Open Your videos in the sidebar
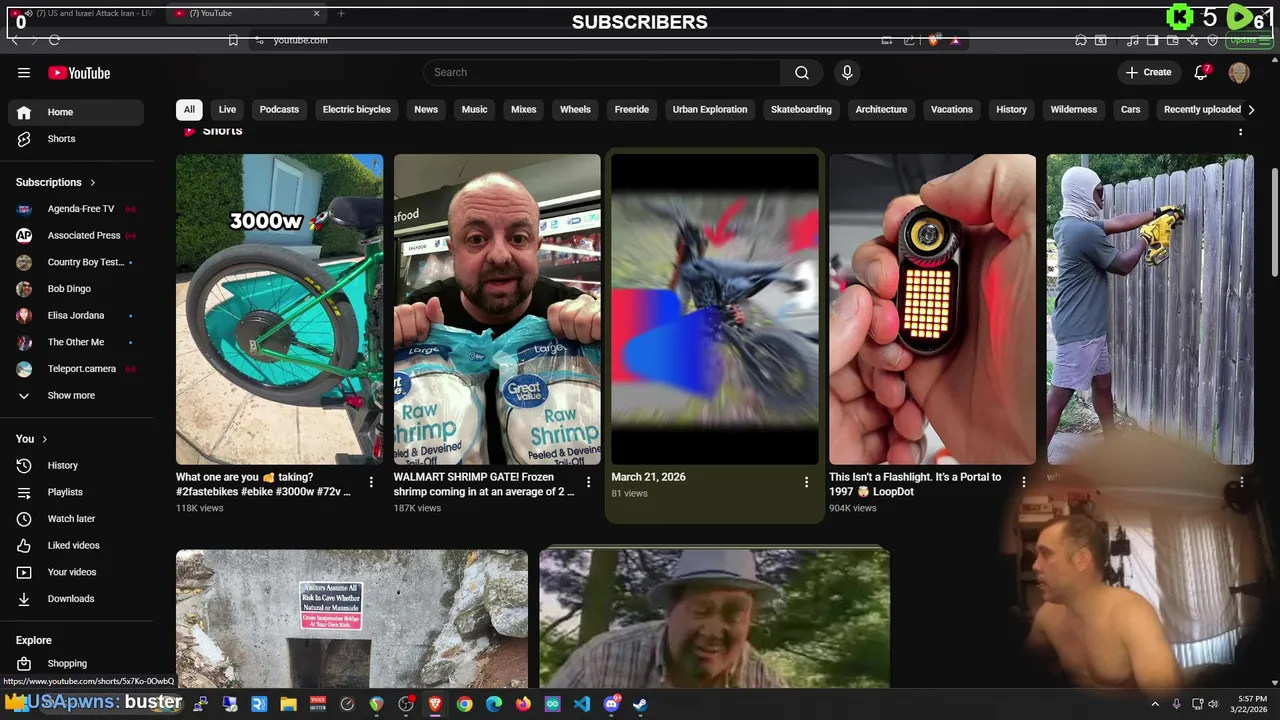This screenshot has width=1280, height=720. [x=76, y=572]
